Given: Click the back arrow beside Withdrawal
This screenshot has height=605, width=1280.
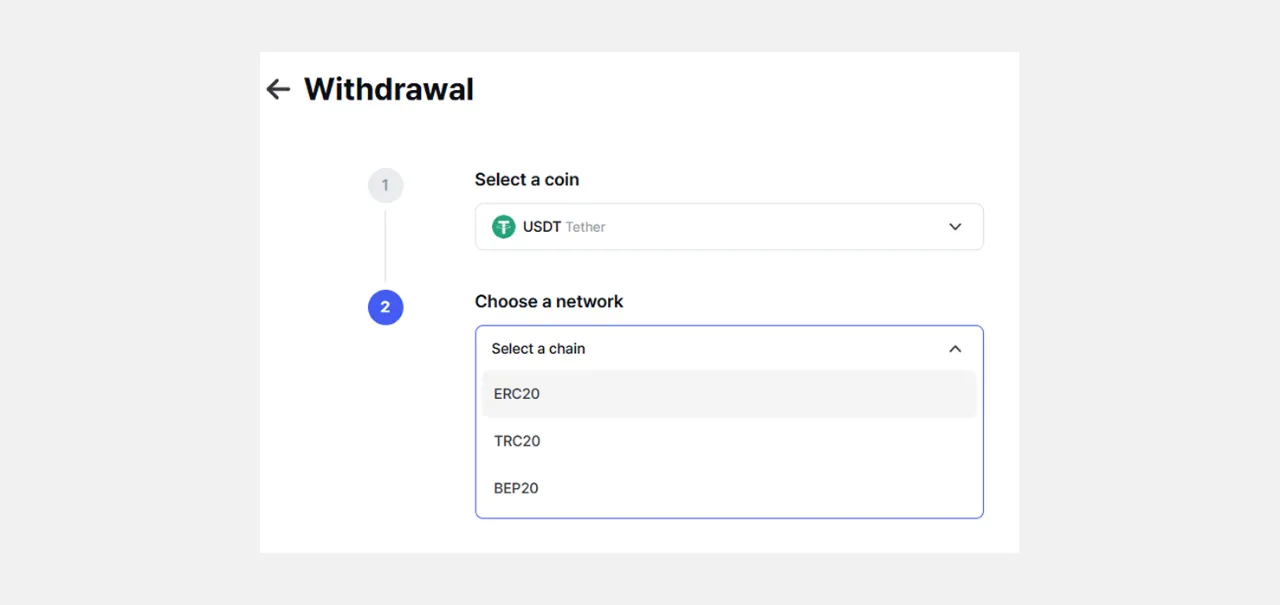Looking at the screenshot, I should click(x=278, y=89).
